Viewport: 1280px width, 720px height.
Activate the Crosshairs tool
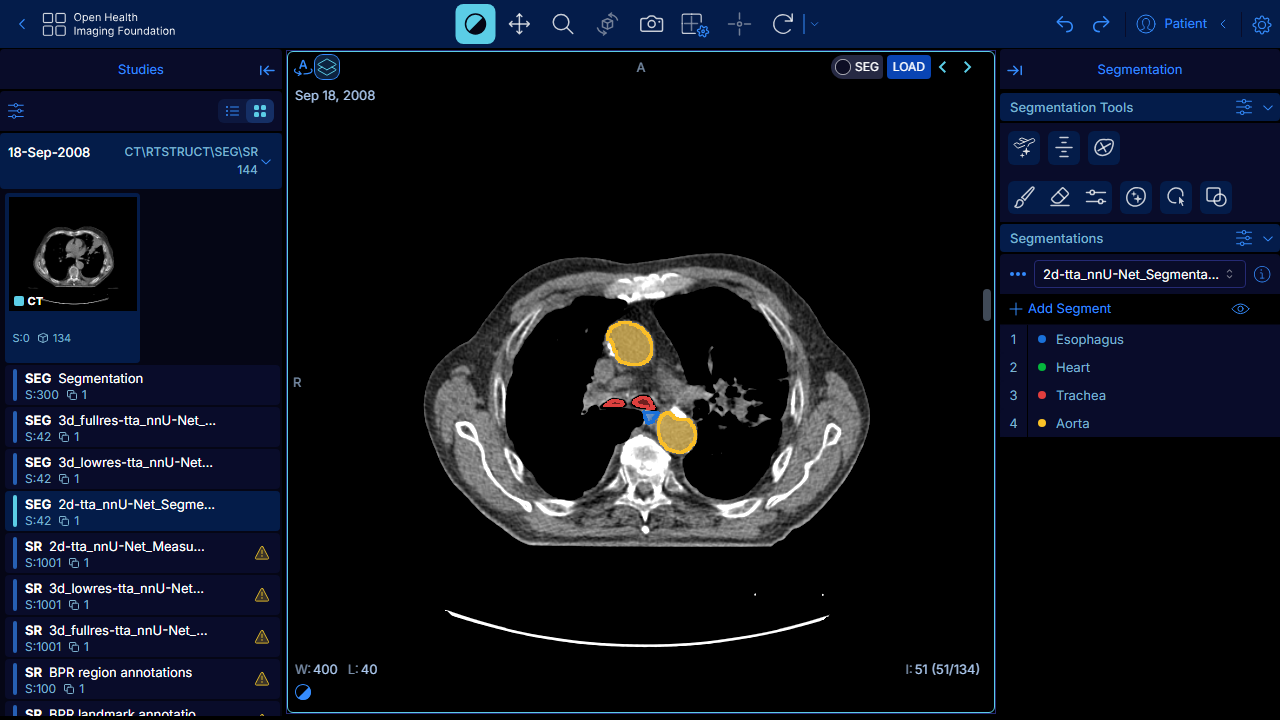(x=739, y=24)
